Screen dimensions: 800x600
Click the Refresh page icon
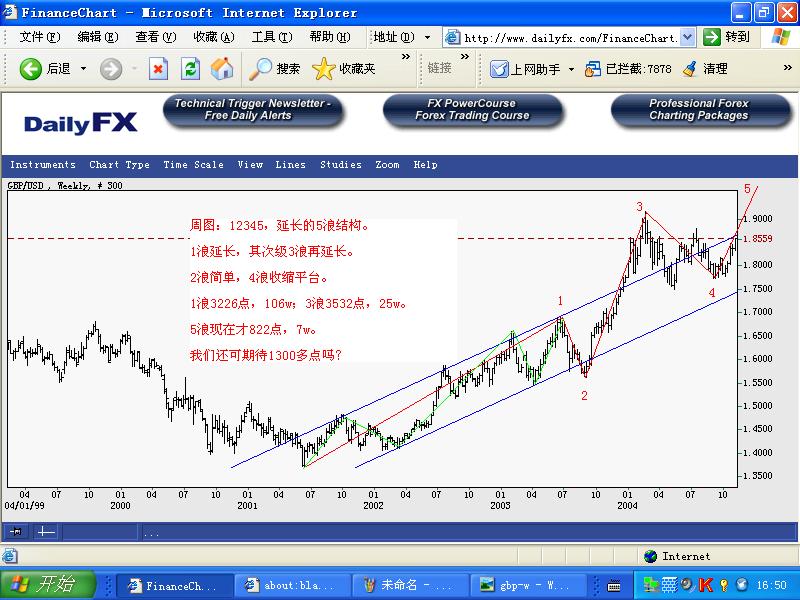point(190,69)
